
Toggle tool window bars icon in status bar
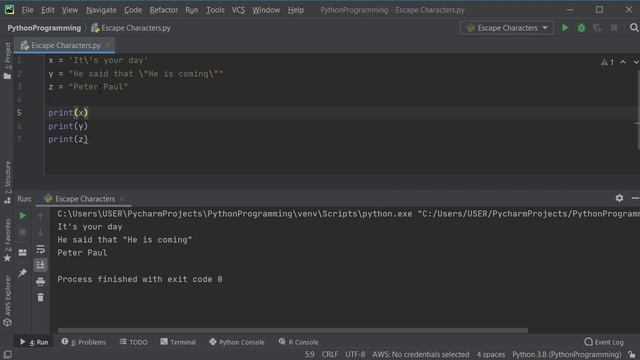pos(7,354)
